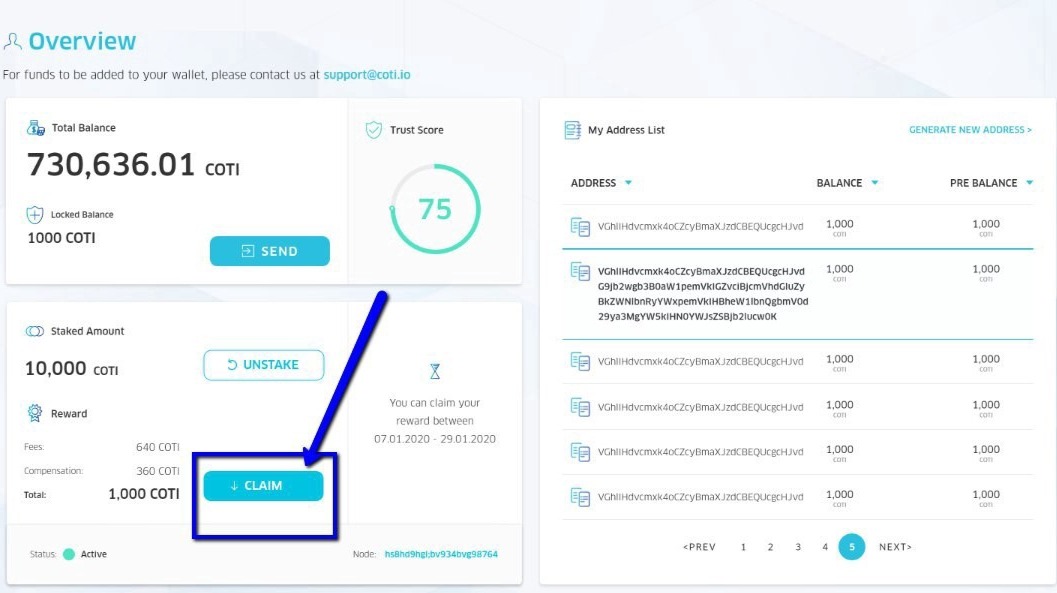Click the Trust Score shield icon

pos(374,130)
